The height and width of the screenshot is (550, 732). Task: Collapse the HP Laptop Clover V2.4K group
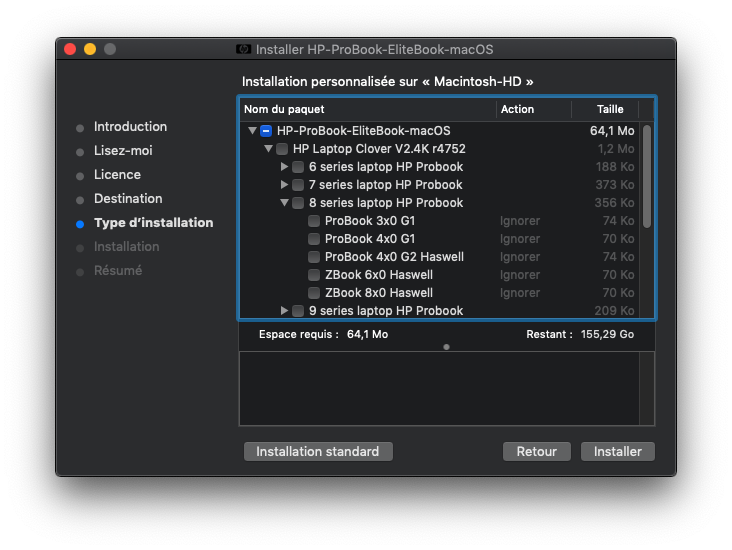coord(268,148)
